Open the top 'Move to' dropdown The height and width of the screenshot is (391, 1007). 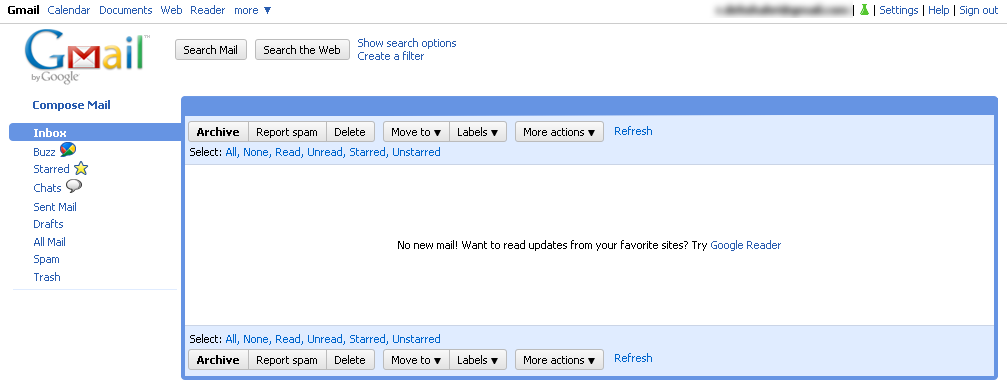point(416,132)
